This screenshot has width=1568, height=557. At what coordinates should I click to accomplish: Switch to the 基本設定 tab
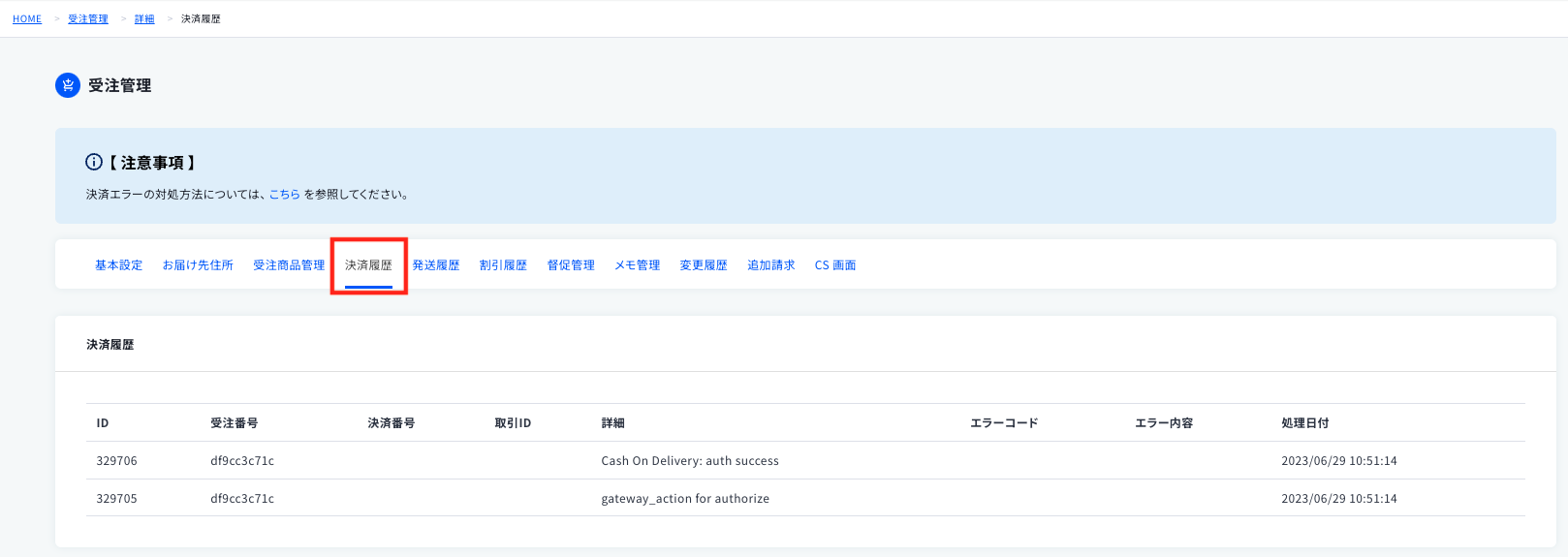[118, 265]
